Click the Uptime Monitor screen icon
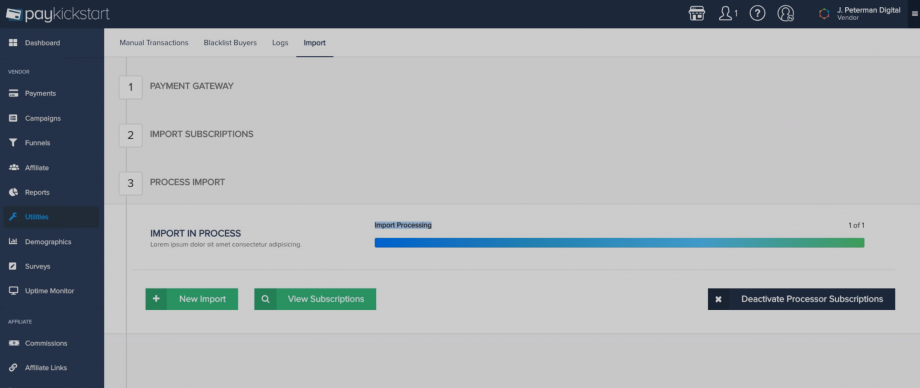Screen dimensions: 920x388 click(x=13, y=291)
